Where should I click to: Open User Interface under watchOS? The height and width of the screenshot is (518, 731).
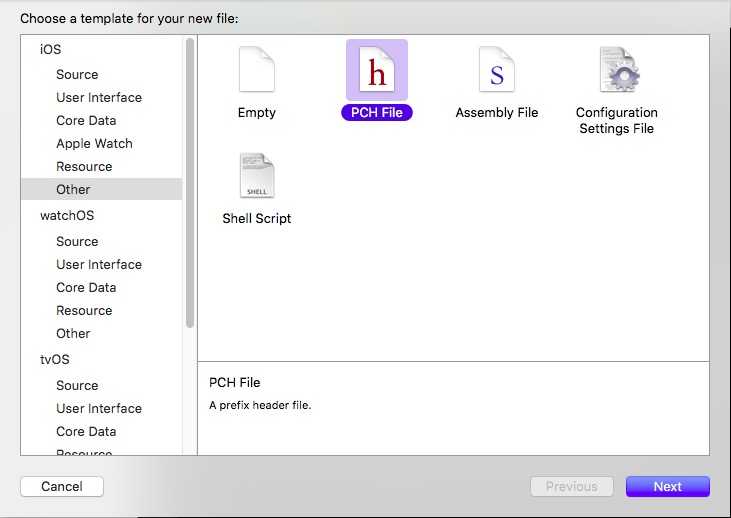[99, 264]
